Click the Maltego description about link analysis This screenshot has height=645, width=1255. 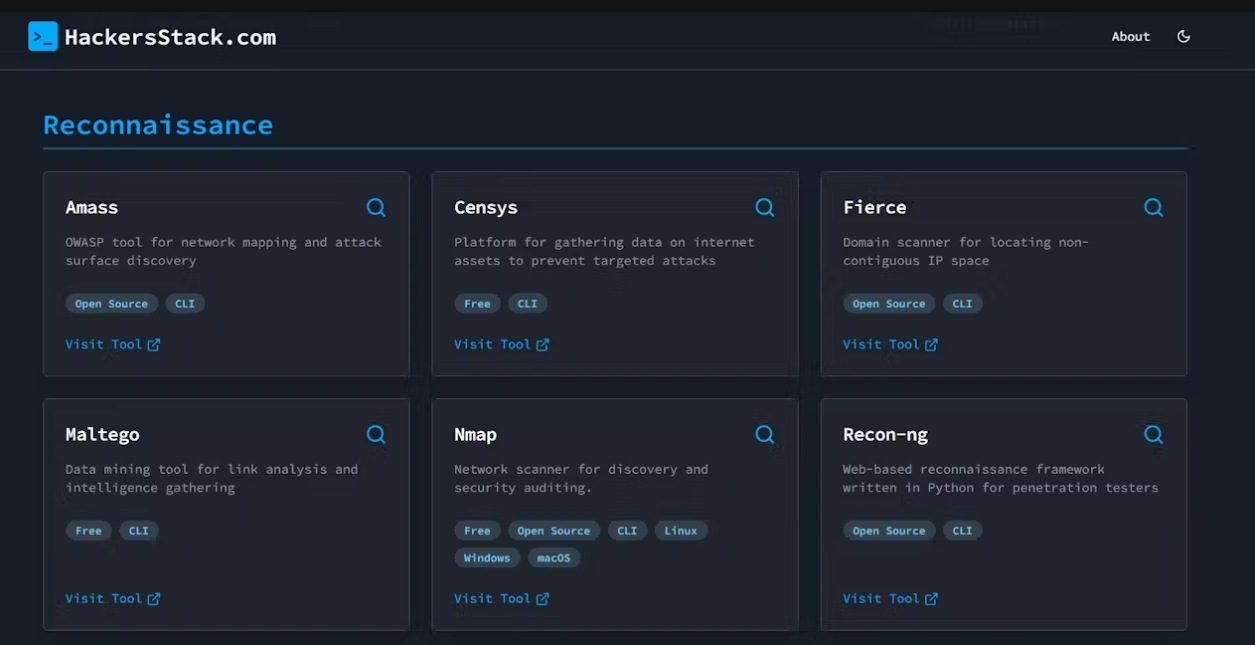(212, 478)
